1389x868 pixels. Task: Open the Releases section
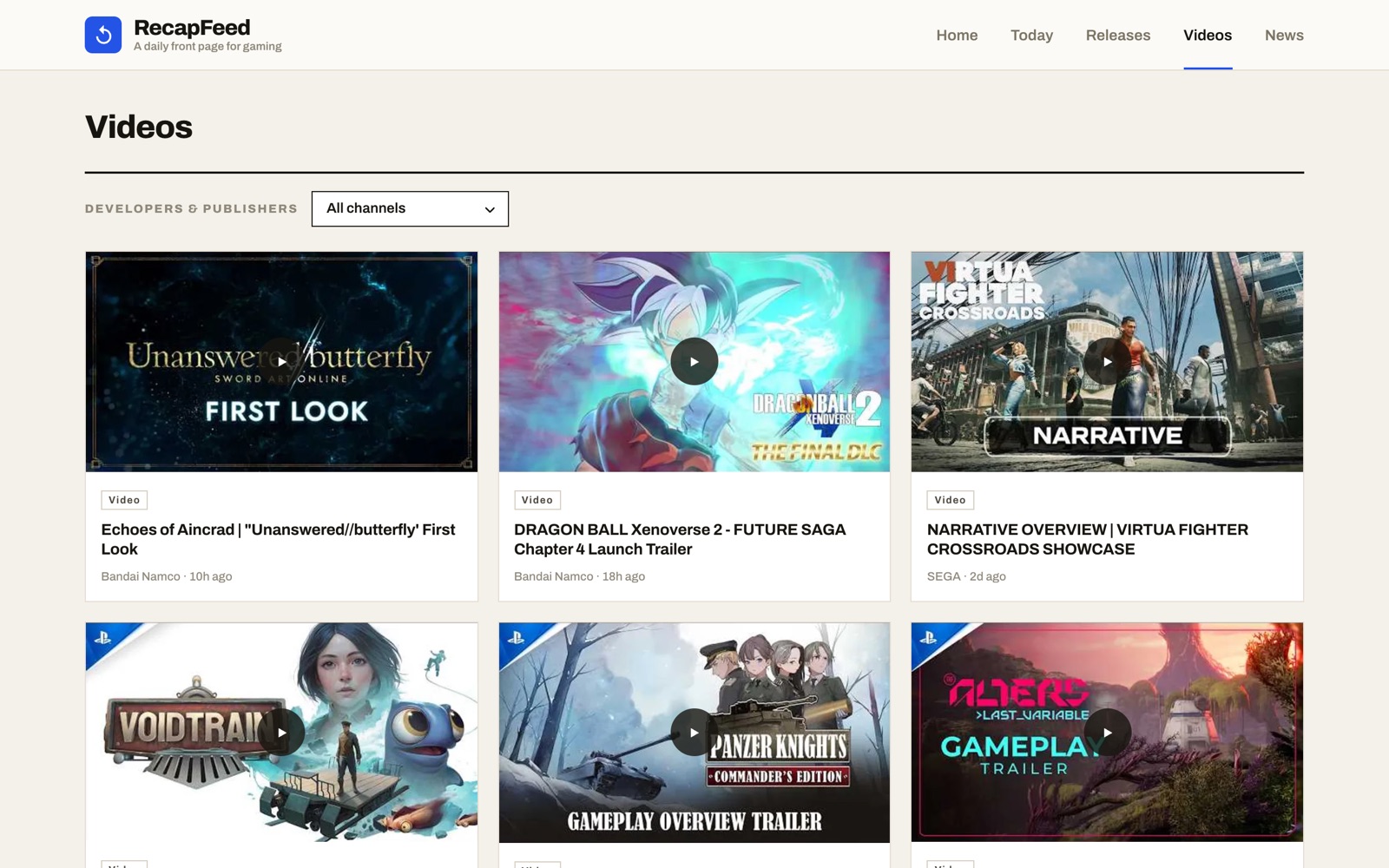tap(1118, 35)
